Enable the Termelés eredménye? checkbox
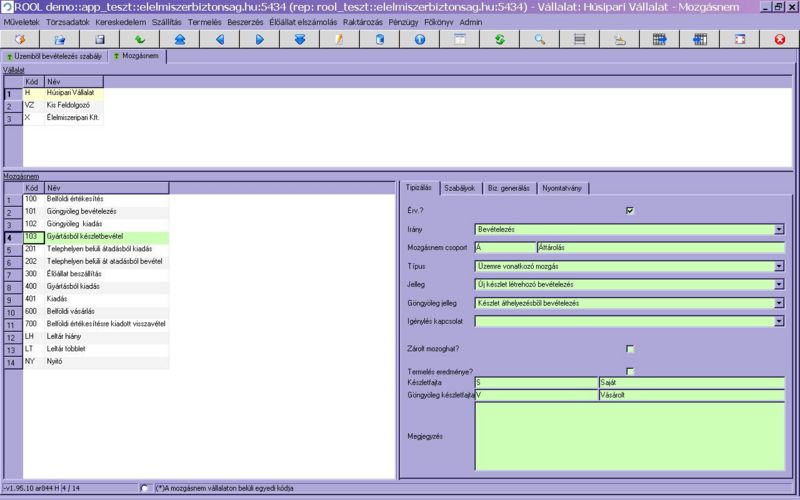 [x=630, y=371]
